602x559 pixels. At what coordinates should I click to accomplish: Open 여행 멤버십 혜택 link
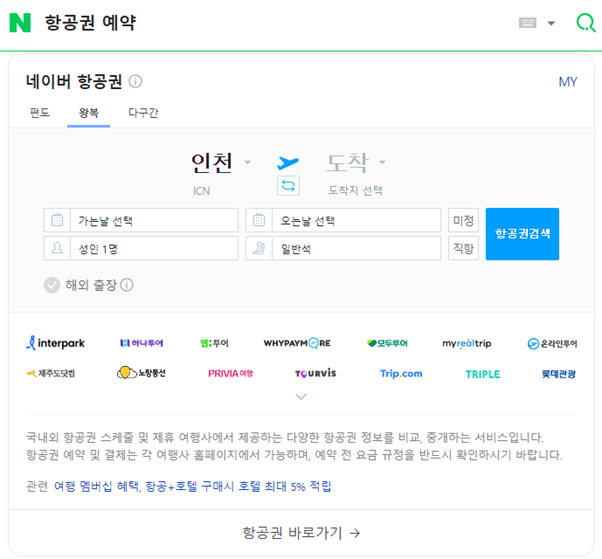coord(96,486)
